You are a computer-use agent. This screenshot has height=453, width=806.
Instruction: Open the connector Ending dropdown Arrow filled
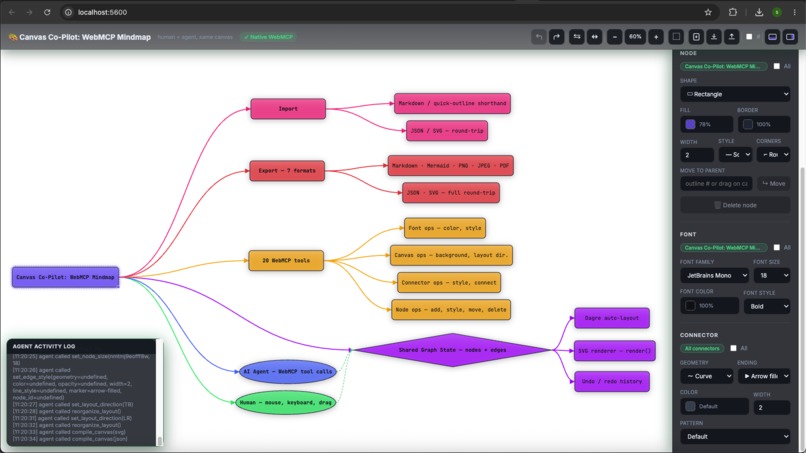[764, 376]
